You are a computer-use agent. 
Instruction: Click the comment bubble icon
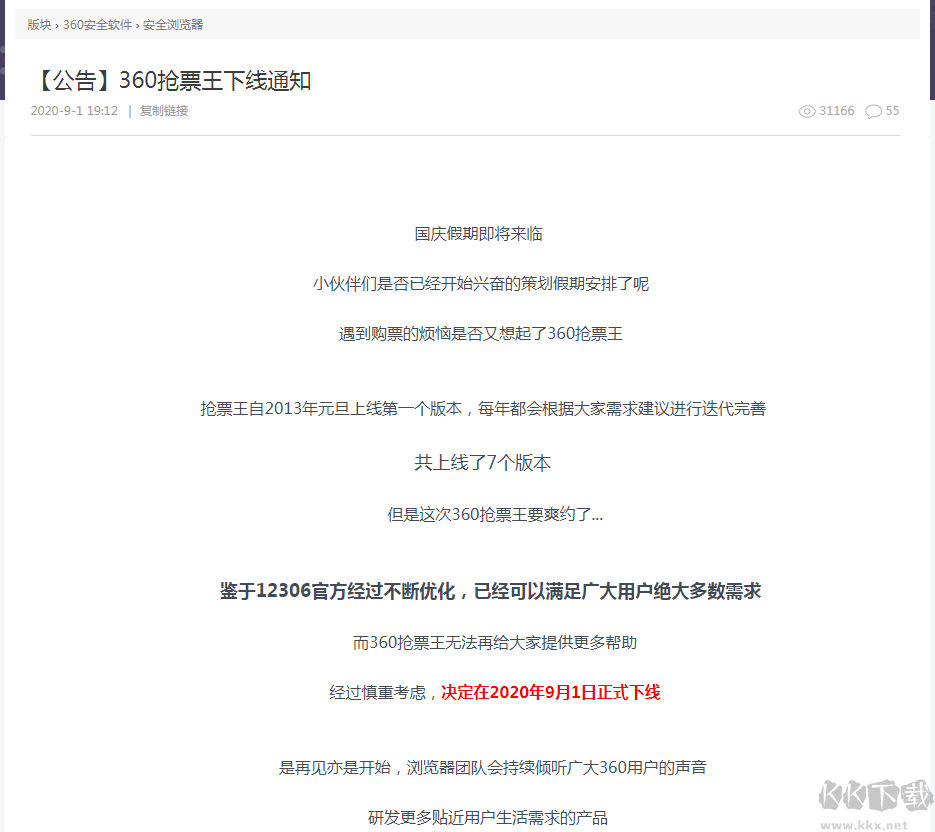(x=873, y=111)
